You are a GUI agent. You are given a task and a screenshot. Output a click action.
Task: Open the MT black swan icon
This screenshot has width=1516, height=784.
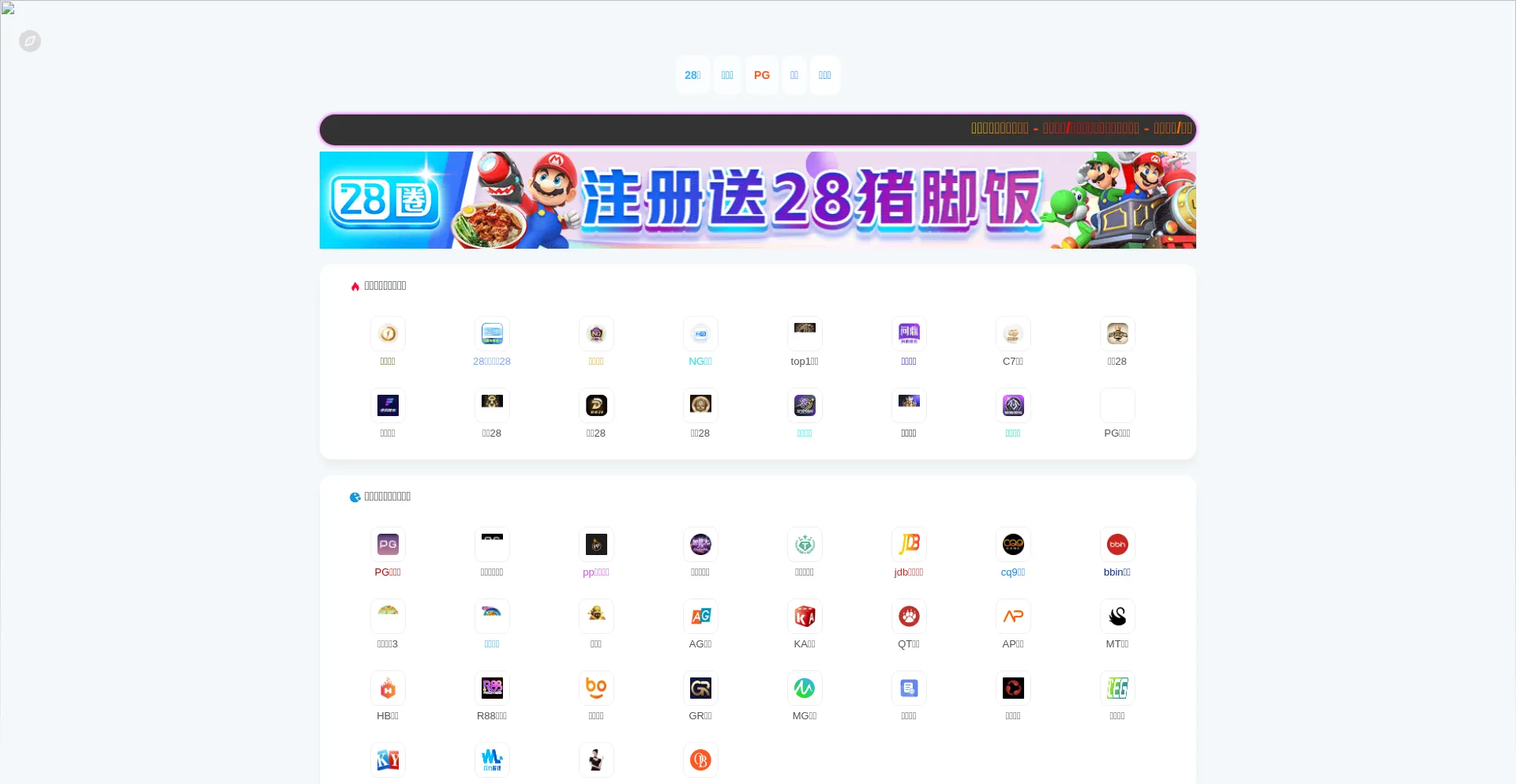1117,616
